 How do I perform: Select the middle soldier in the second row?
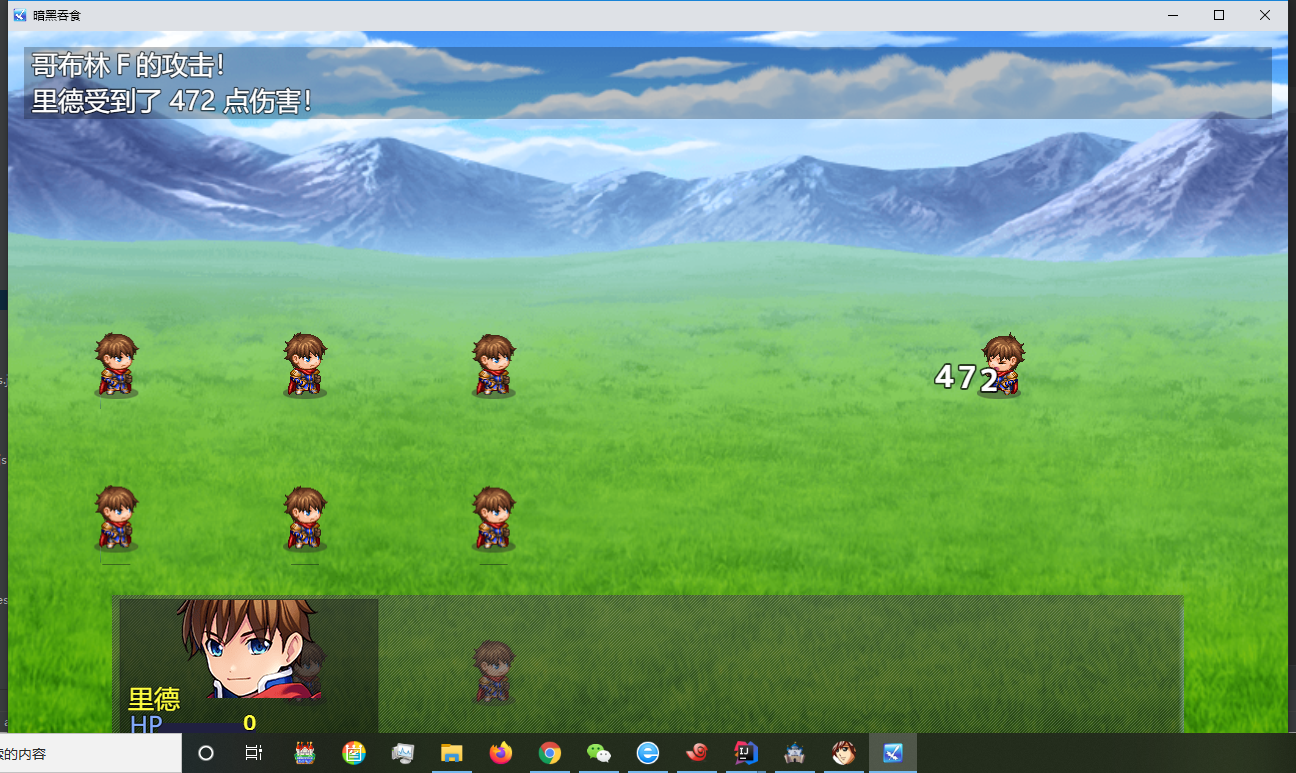305,518
